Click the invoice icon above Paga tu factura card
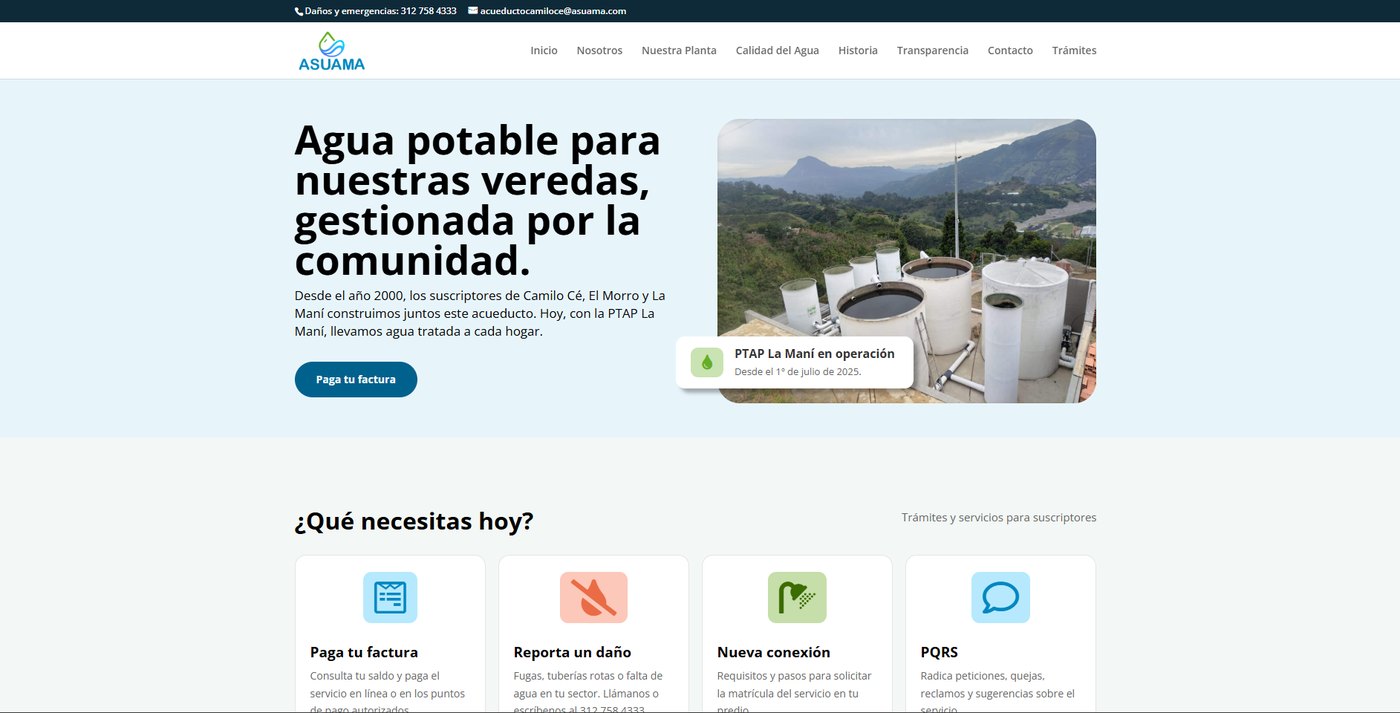The height and width of the screenshot is (713, 1400). tap(390, 597)
